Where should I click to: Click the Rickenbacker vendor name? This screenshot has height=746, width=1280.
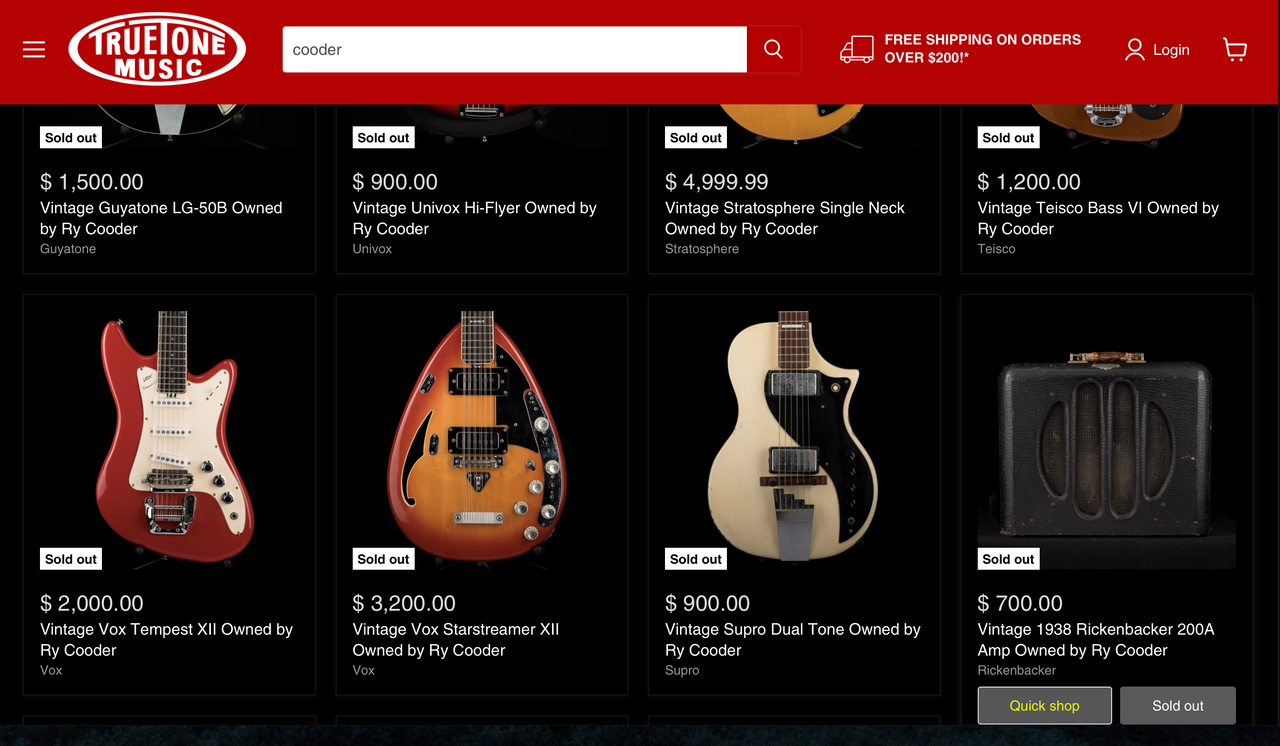pyautogui.click(x=1017, y=671)
